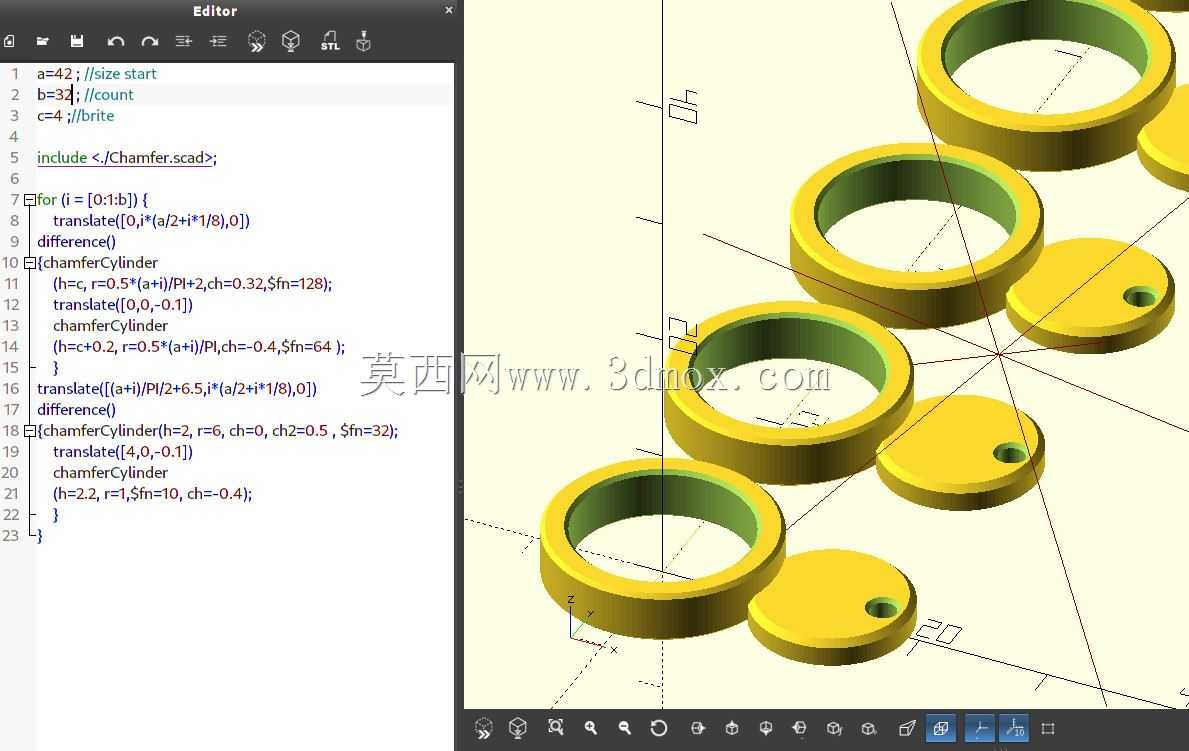Switch to the Left view
The image size is (1189, 751).
point(799,728)
